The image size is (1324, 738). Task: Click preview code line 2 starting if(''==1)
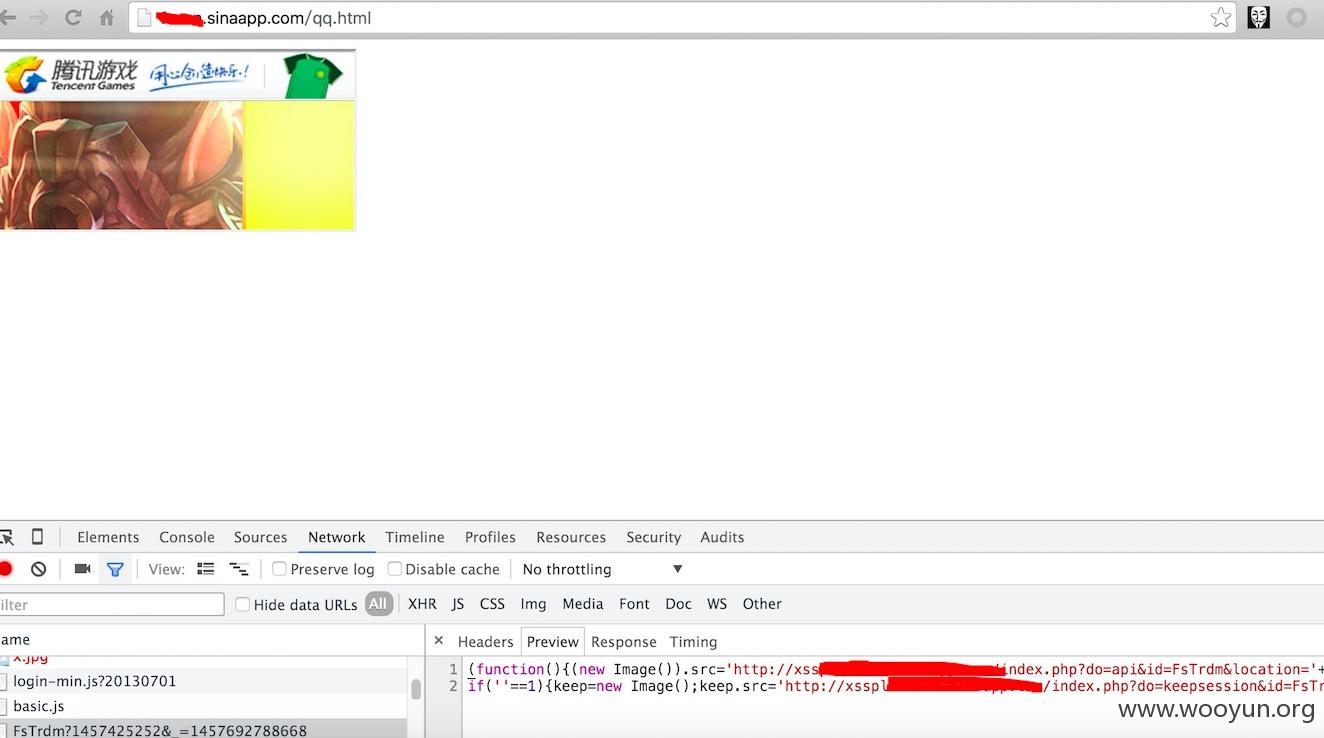click(896, 686)
